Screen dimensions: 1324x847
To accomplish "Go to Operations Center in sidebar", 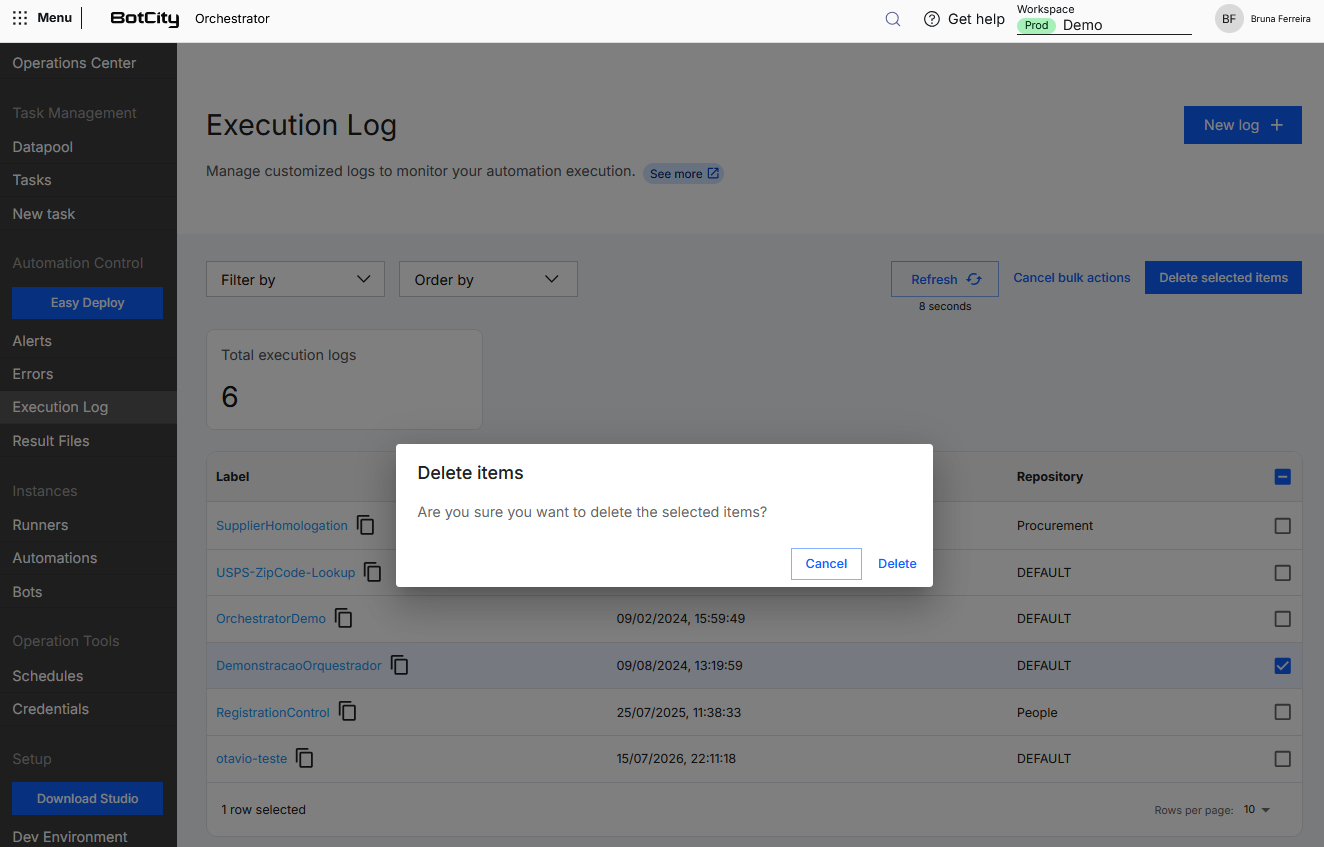I will pos(74,63).
